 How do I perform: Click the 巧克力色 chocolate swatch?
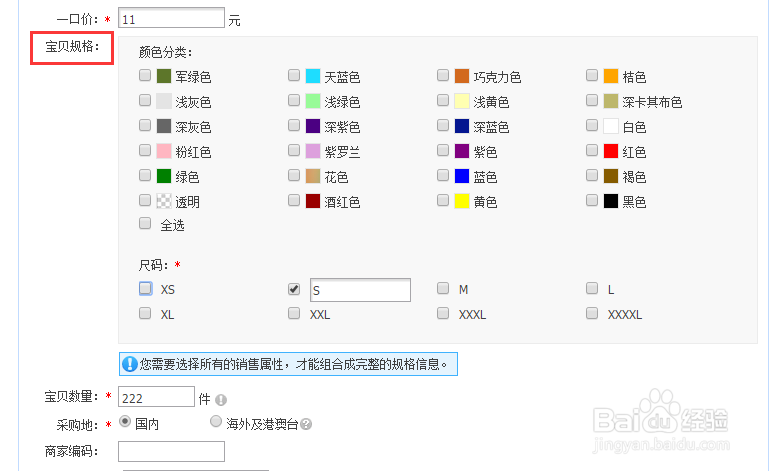[x=462, y=77]
